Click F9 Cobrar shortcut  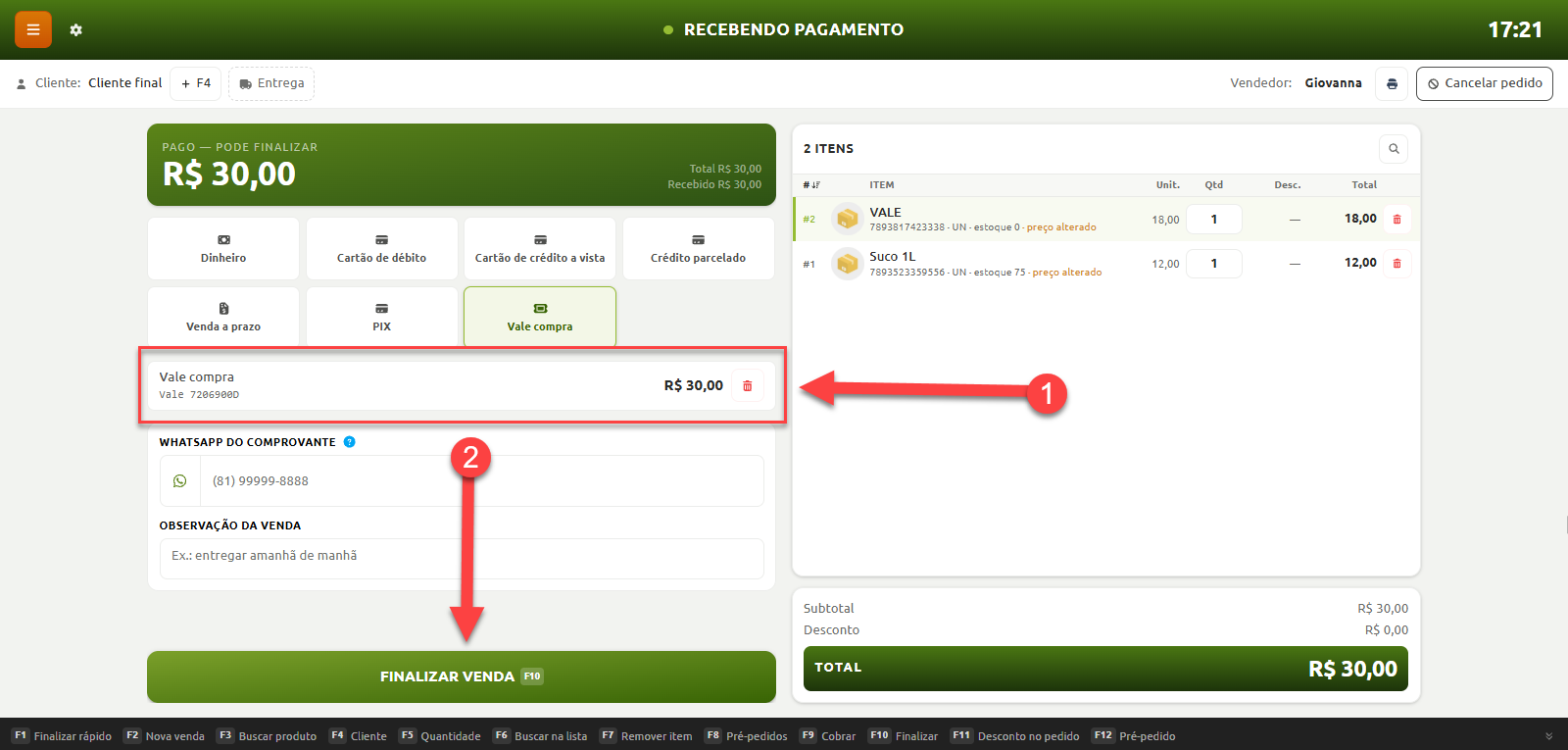pos(827,736)
